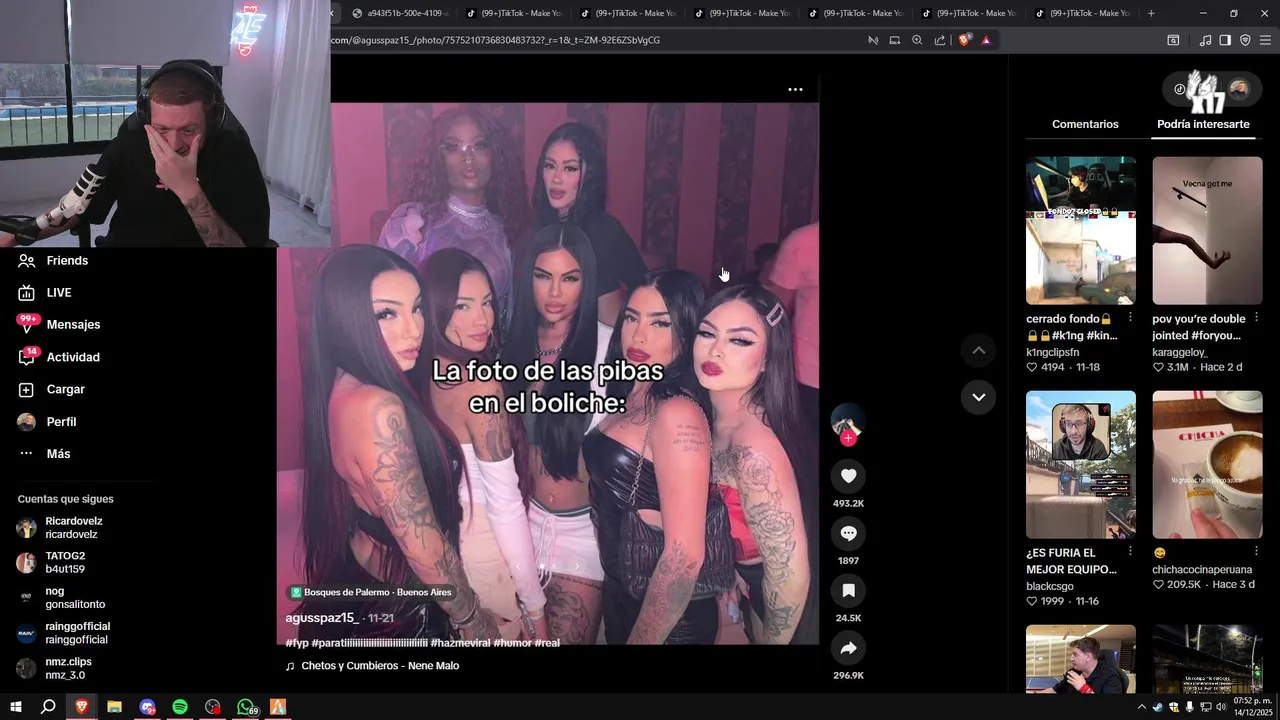
Task: Open followed account nog gonsalitonto
Action: pyautogui.click(x=61, y=597)
